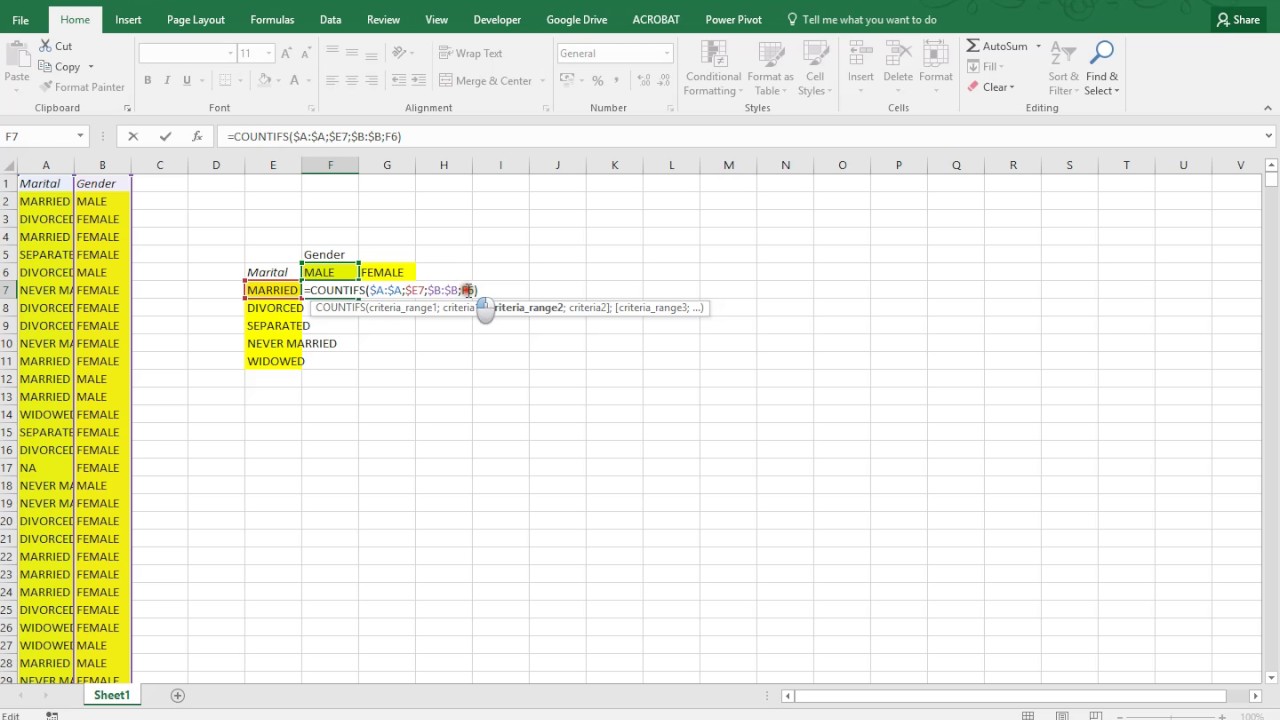Image resolution: width=1280 pixels, height=720 pixels.
Task: Open Copy options dropdown arrow
Action: coord(90,67)
